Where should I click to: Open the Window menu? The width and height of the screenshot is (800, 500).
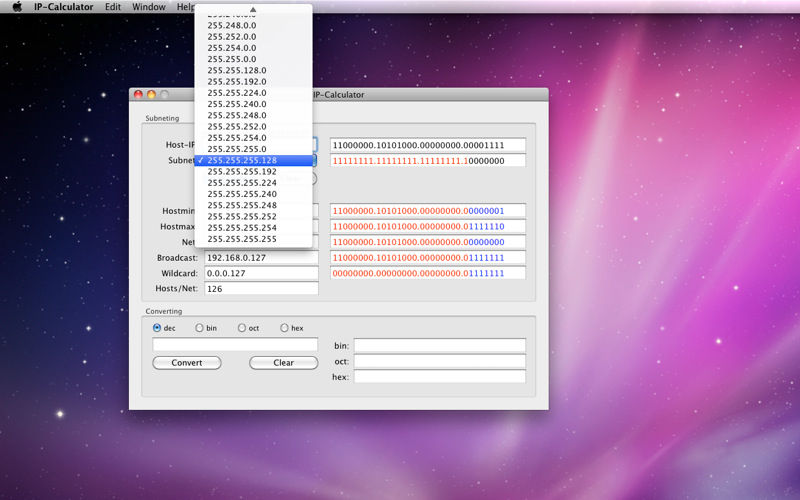click(x=148, y=7)
